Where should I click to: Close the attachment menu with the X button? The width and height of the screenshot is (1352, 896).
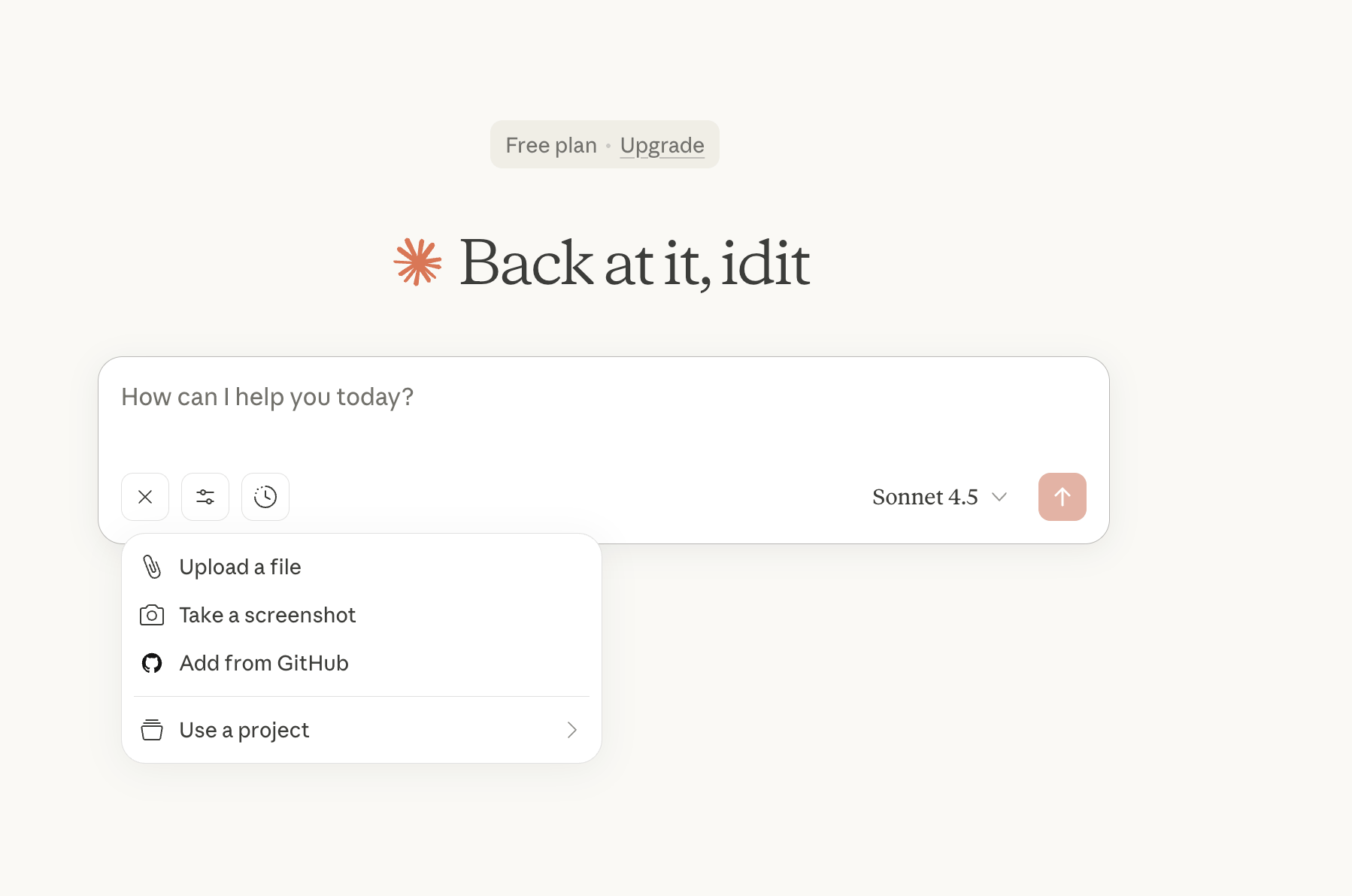(x=145, y=497)
